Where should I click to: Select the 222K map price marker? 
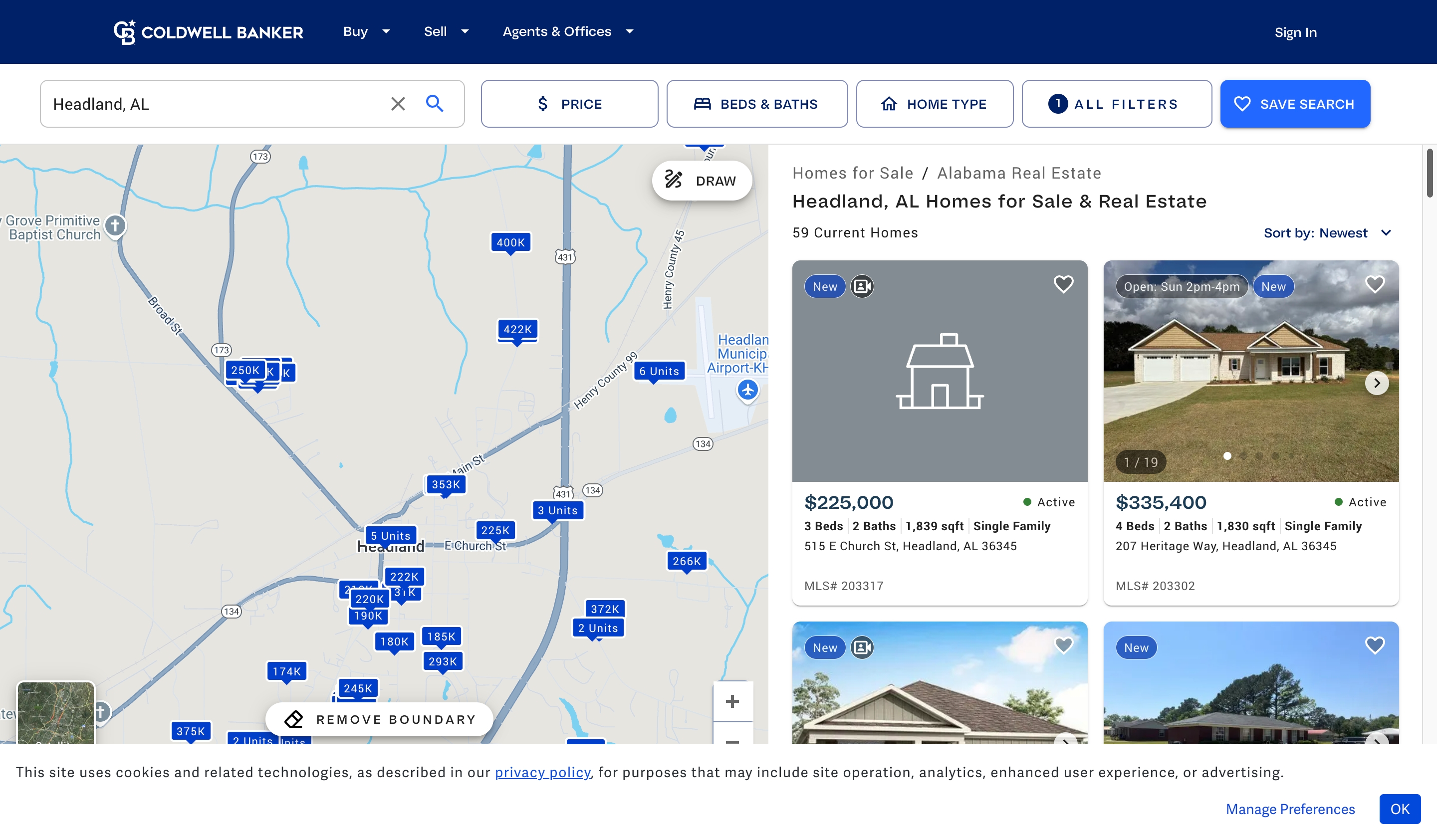click(404, 577)
